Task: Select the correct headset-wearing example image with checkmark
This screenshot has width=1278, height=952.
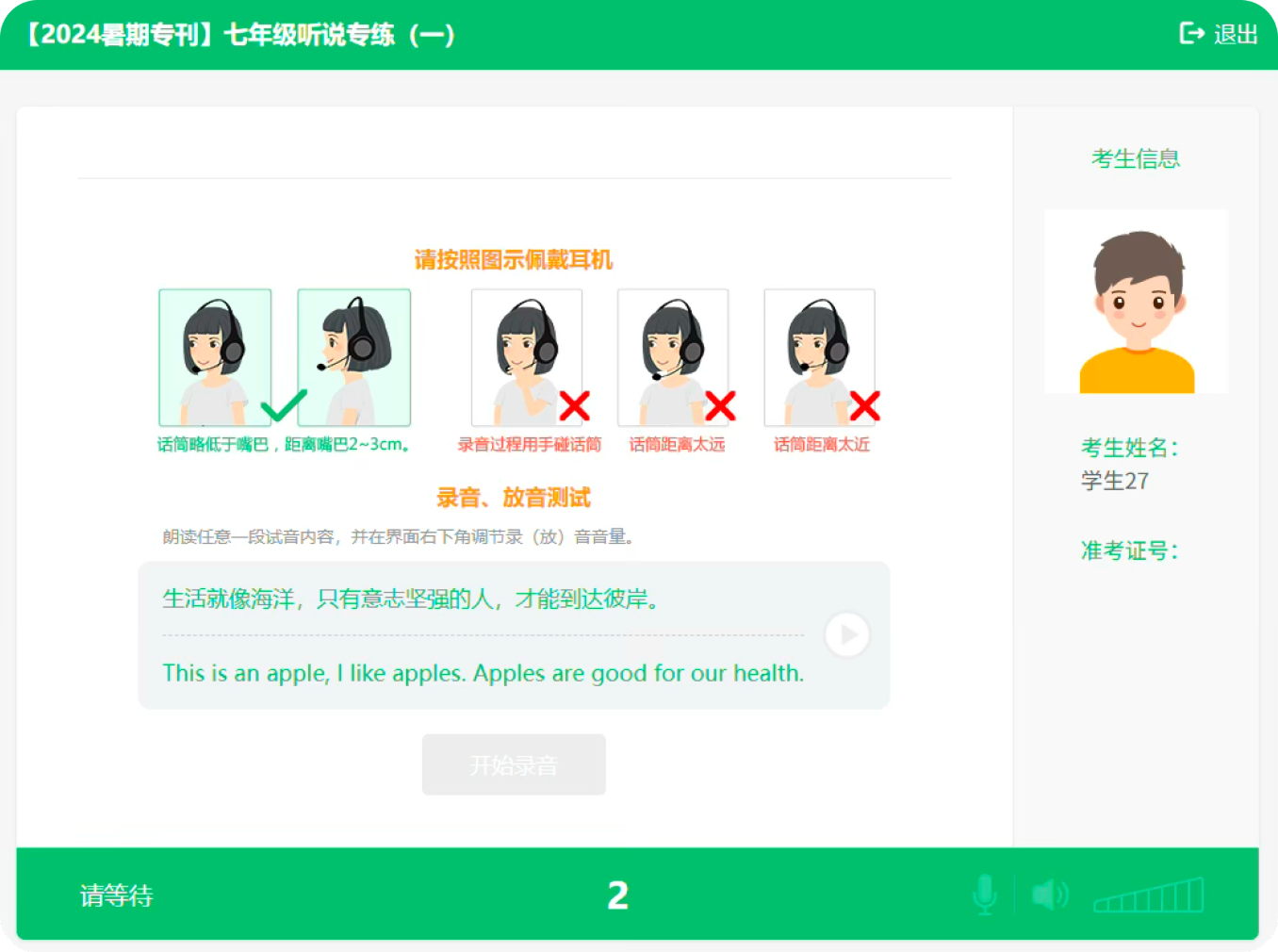Action: tap(215, 357)
